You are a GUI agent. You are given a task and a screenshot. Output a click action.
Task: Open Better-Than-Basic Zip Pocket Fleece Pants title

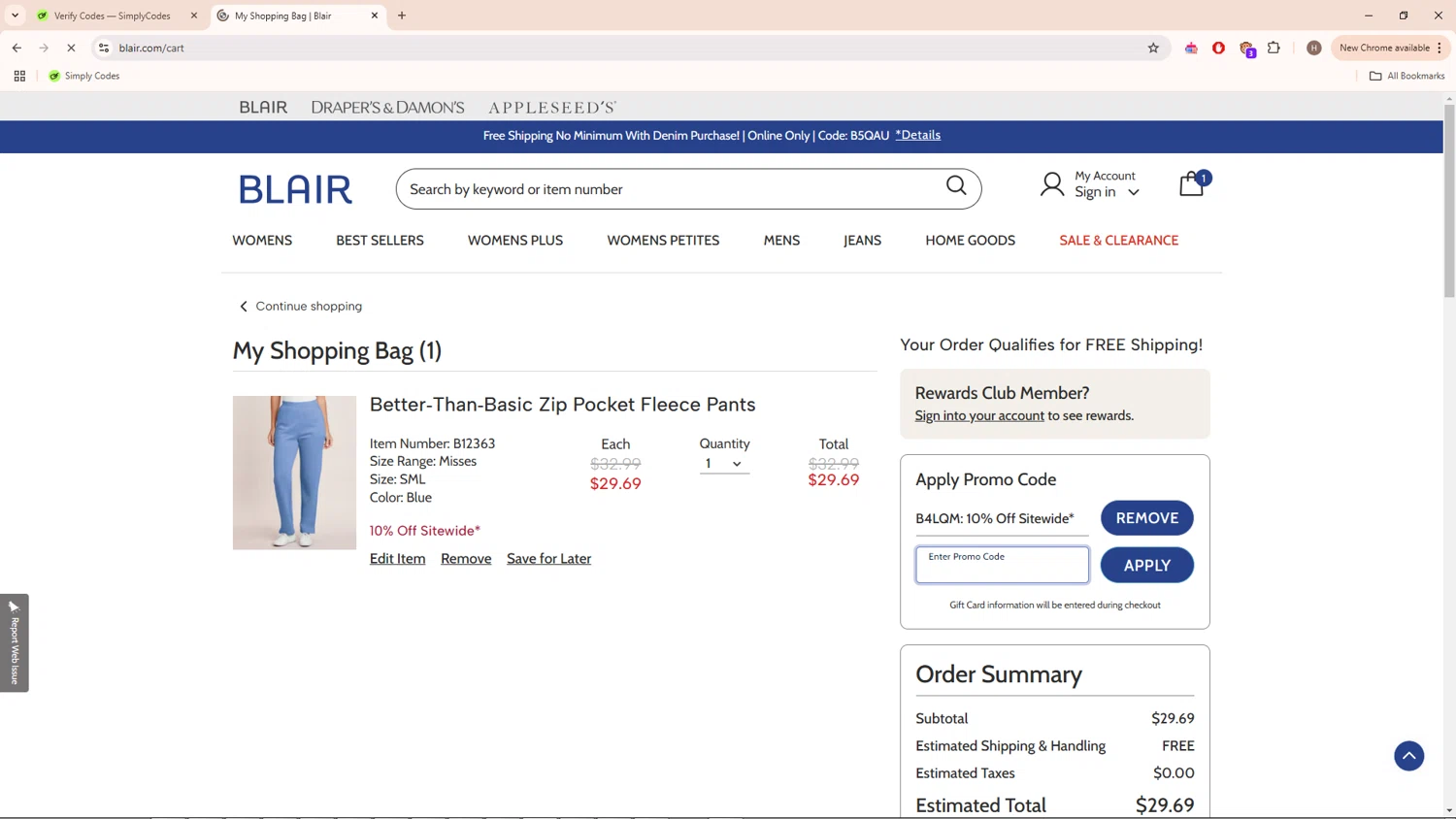click(x=562, y=404)
